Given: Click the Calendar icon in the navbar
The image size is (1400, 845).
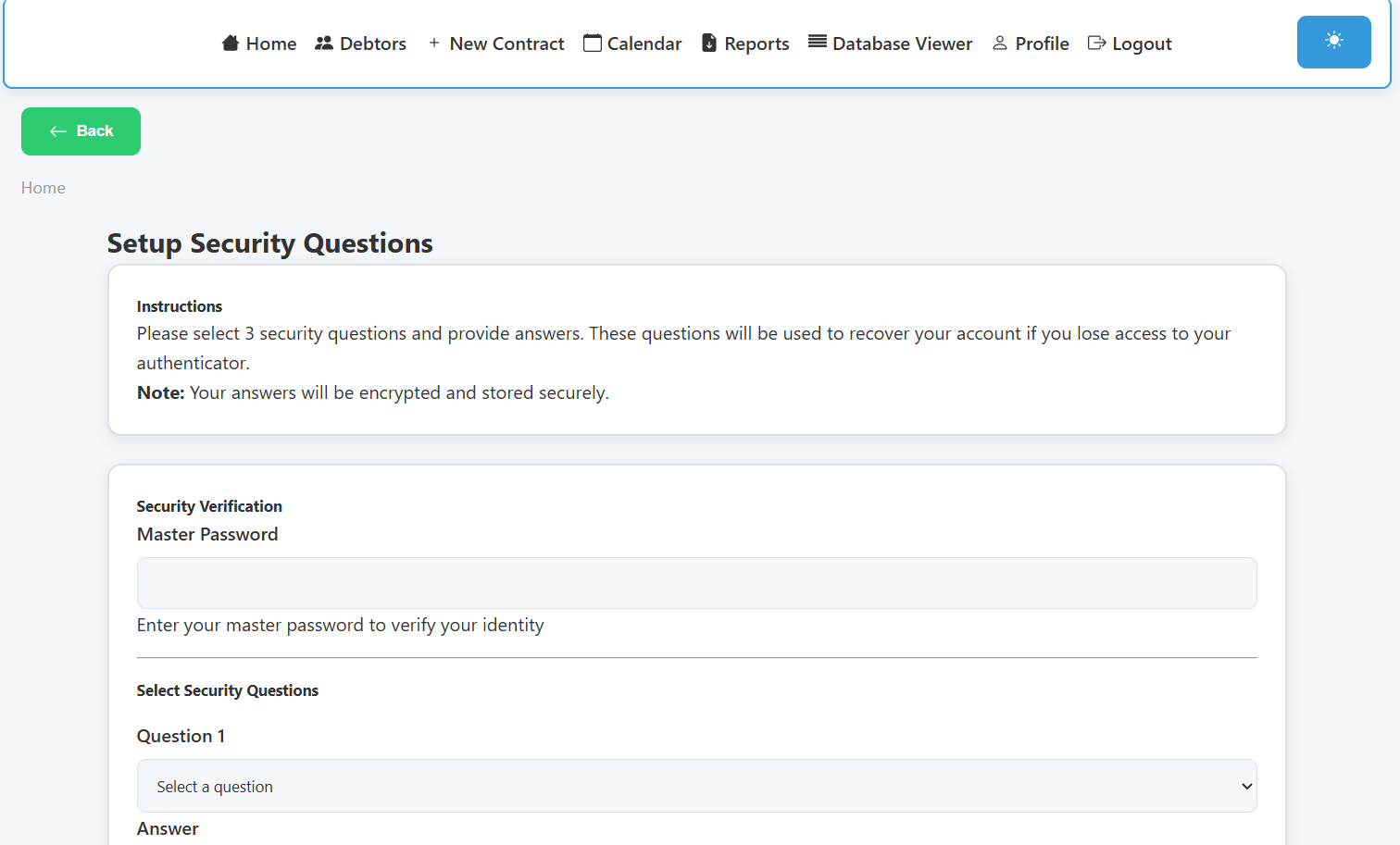Looking at the screenshot, I should tap(593, 43).
